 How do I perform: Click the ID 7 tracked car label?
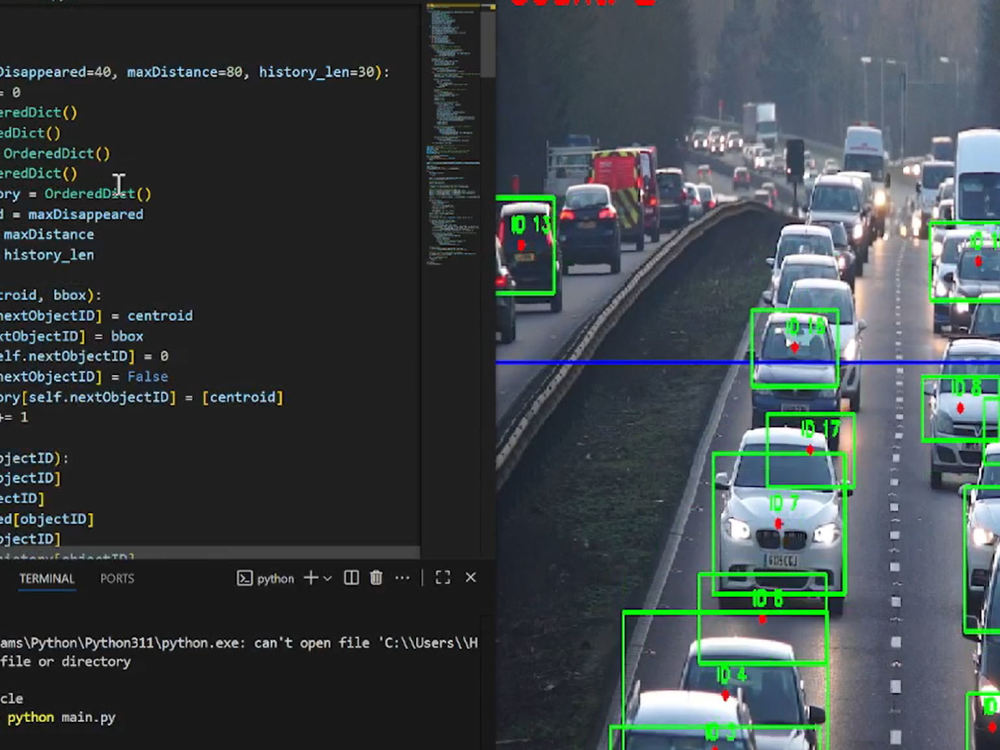[784, 503]
